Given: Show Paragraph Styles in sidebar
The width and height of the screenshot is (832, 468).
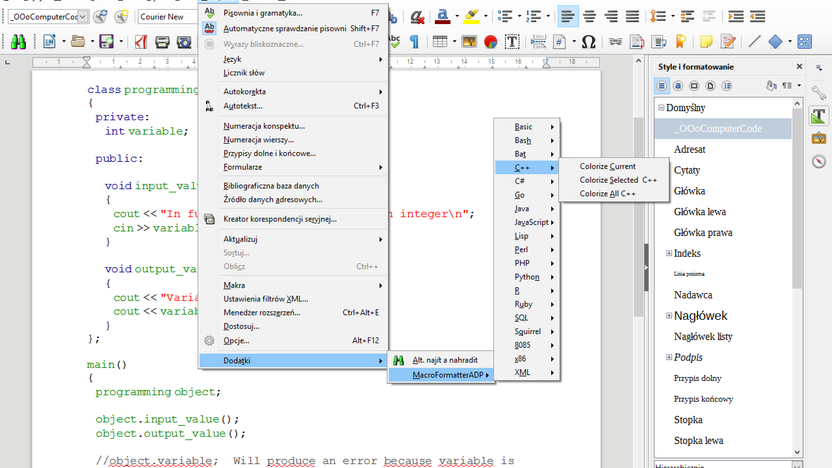Looking at the screenshot, I should pyautogui.click(x=662, y=85).
